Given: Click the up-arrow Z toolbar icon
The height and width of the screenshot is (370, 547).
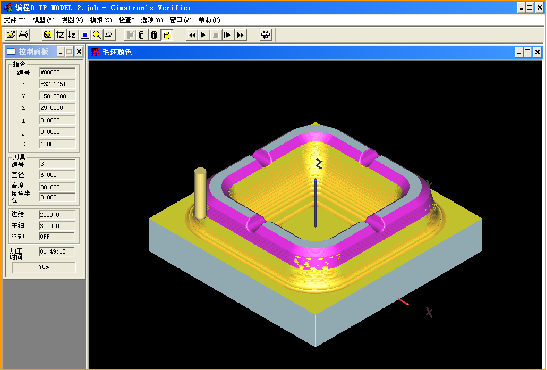Looking at the screenshot, I should point(60,35).
